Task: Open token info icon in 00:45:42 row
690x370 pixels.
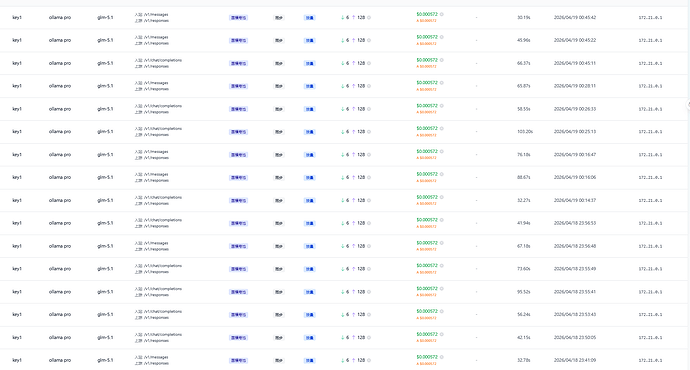Action: click(x=369, y=18)
